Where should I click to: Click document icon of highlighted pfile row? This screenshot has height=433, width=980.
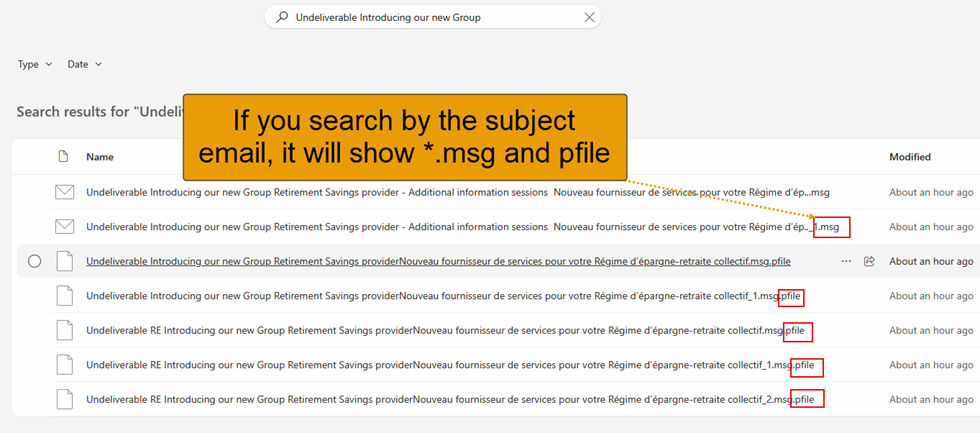pyautogui.click(x=64, y=262)
